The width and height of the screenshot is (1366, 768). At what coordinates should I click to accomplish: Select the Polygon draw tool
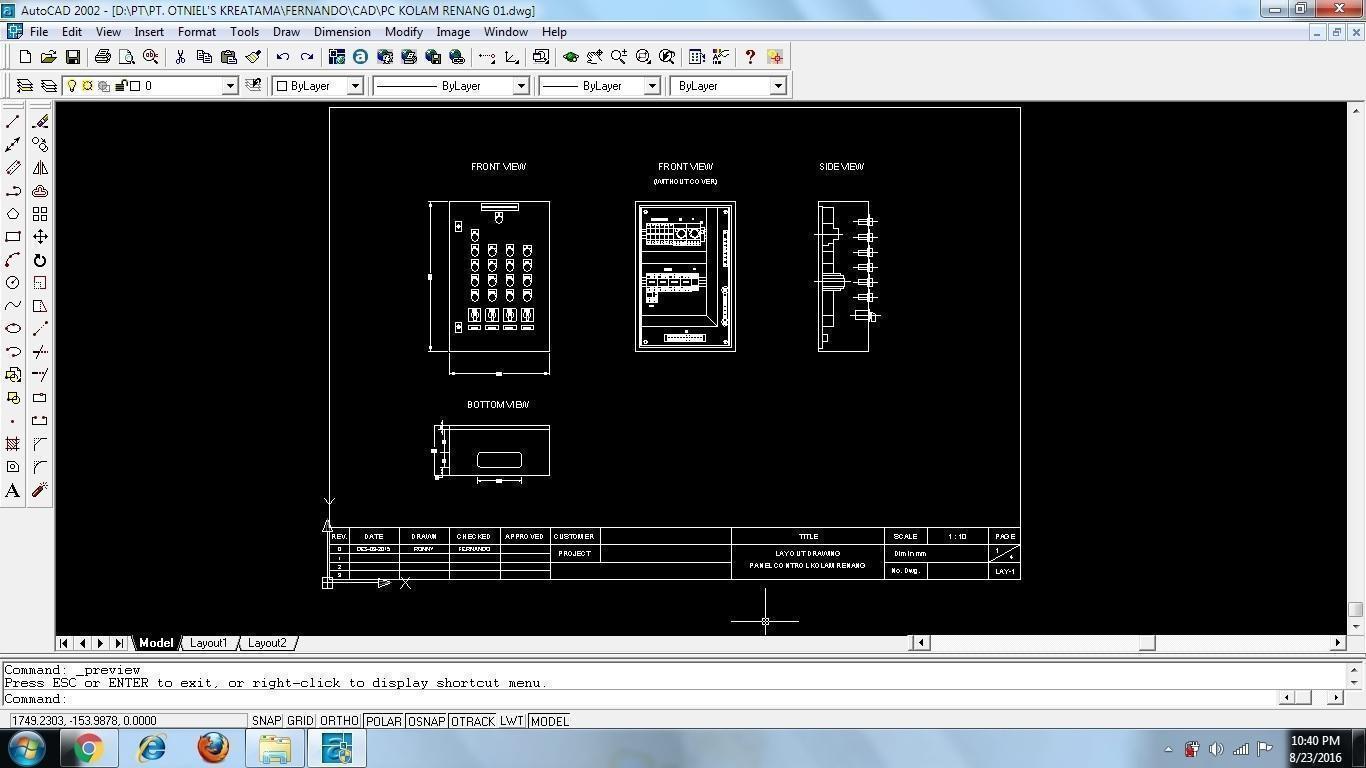click(12, 213)
